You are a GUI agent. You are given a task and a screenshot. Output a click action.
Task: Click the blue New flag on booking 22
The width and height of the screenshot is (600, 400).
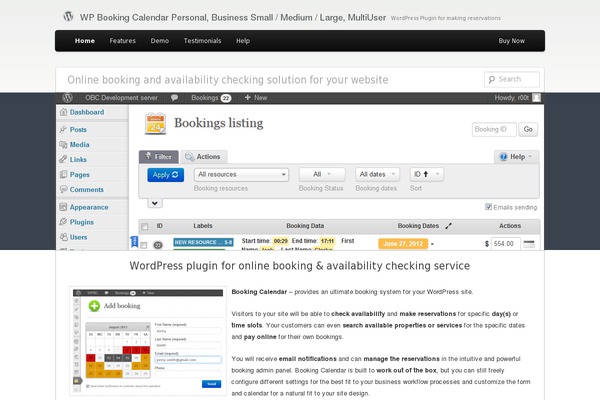pos(134,242)
